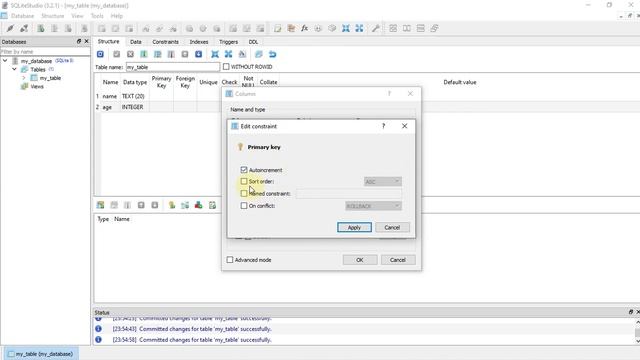The image size is (640, 360).
Task: Switch to the Indexes tab
Action: (x=199, y=42)
